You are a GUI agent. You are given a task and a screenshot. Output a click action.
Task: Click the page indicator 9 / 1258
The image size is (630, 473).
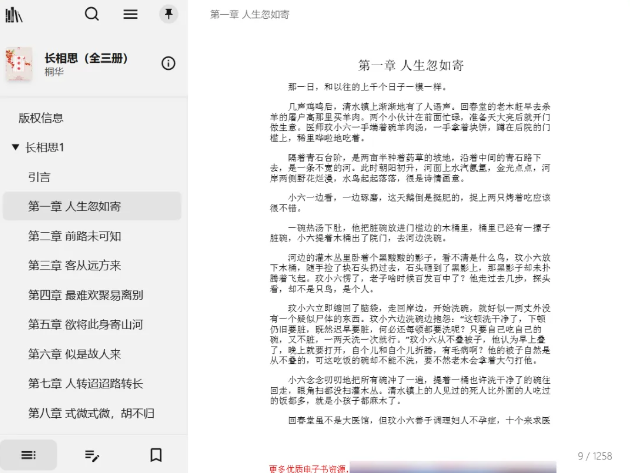[595, 456]
